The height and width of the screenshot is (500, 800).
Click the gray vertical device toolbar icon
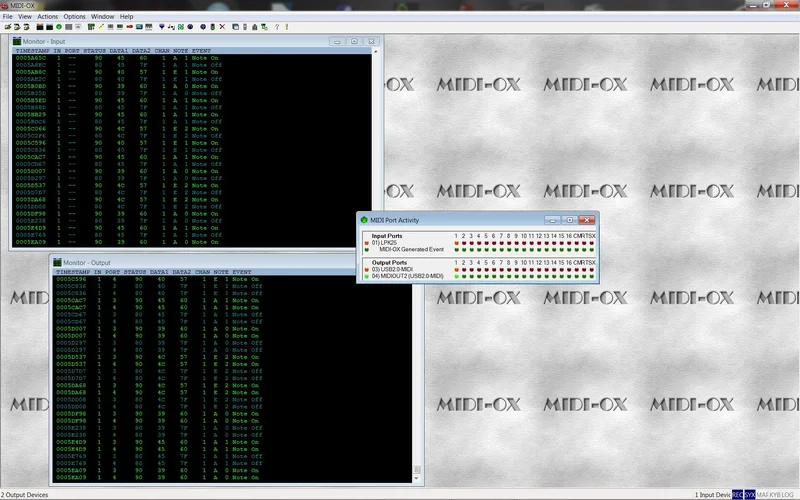tap(245, 27)
